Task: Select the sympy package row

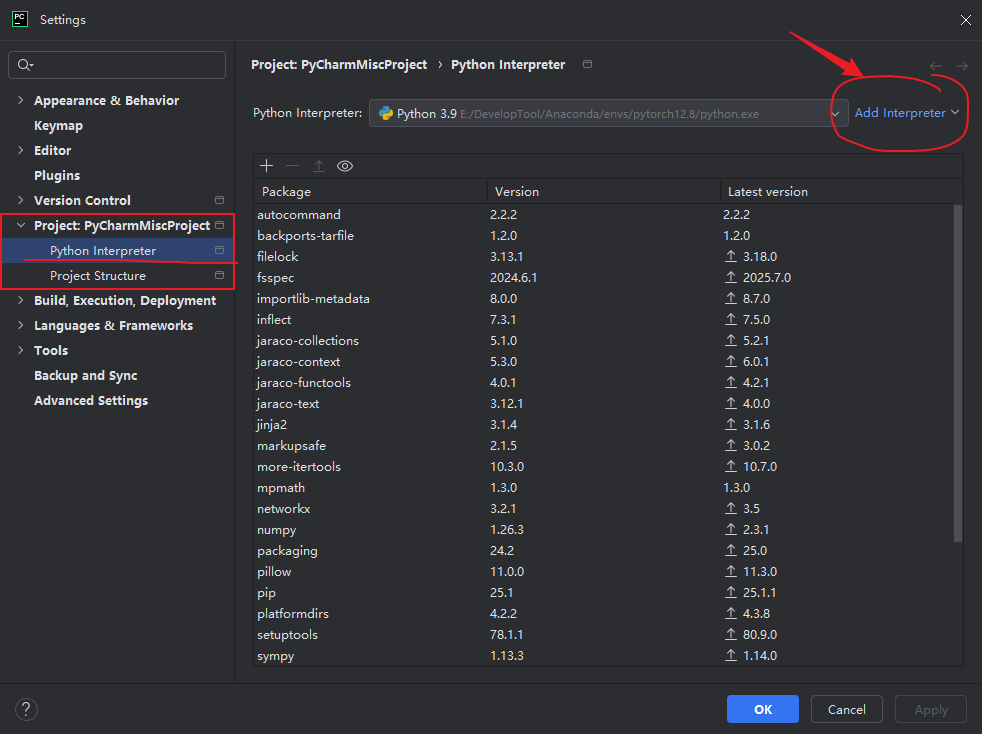Action: pos(604,655)
